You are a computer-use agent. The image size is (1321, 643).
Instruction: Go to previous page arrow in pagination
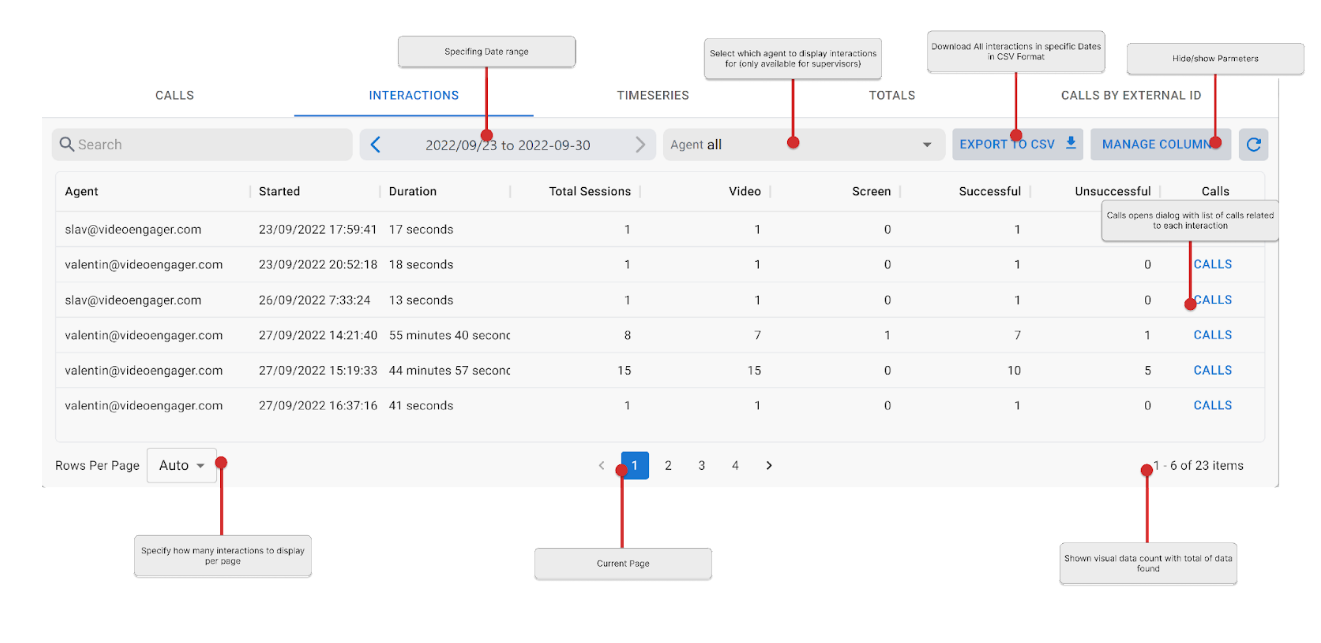[x=601, y=466]
